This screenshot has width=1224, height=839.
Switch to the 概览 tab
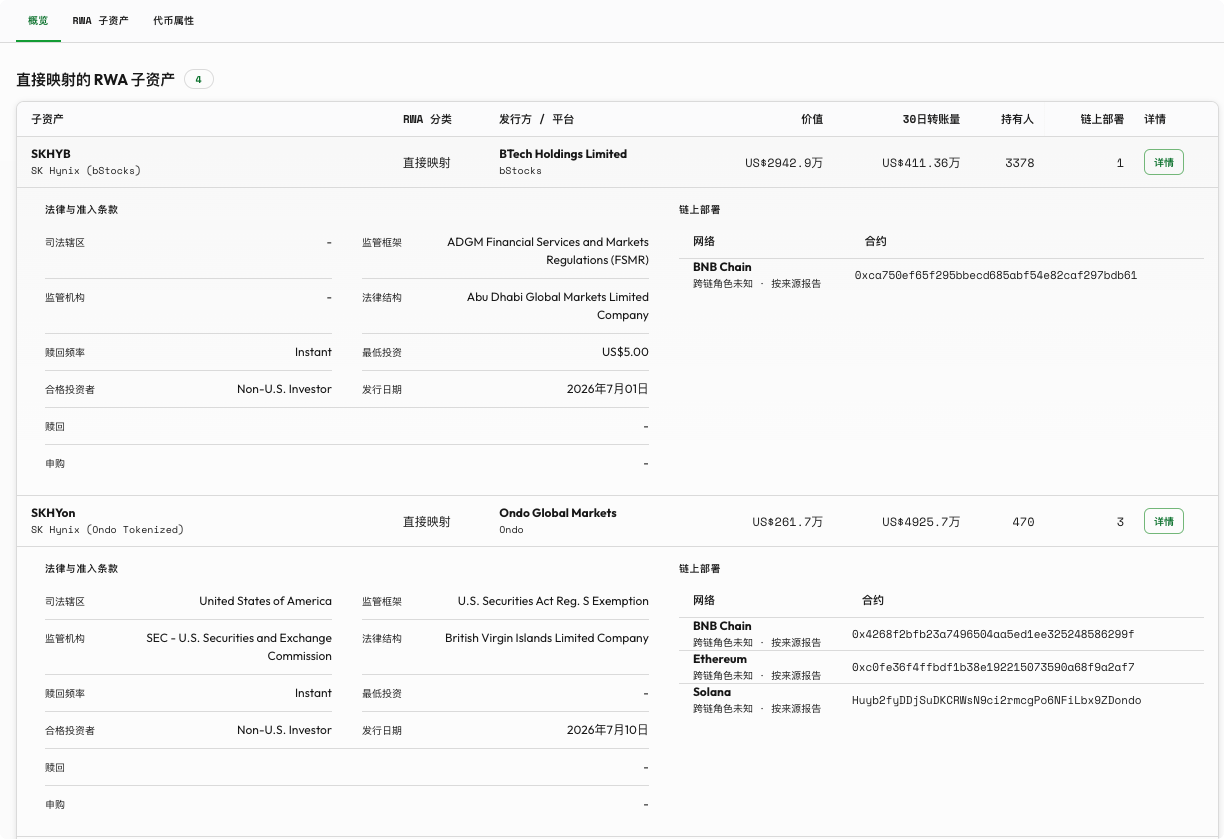tap(38, 20)
